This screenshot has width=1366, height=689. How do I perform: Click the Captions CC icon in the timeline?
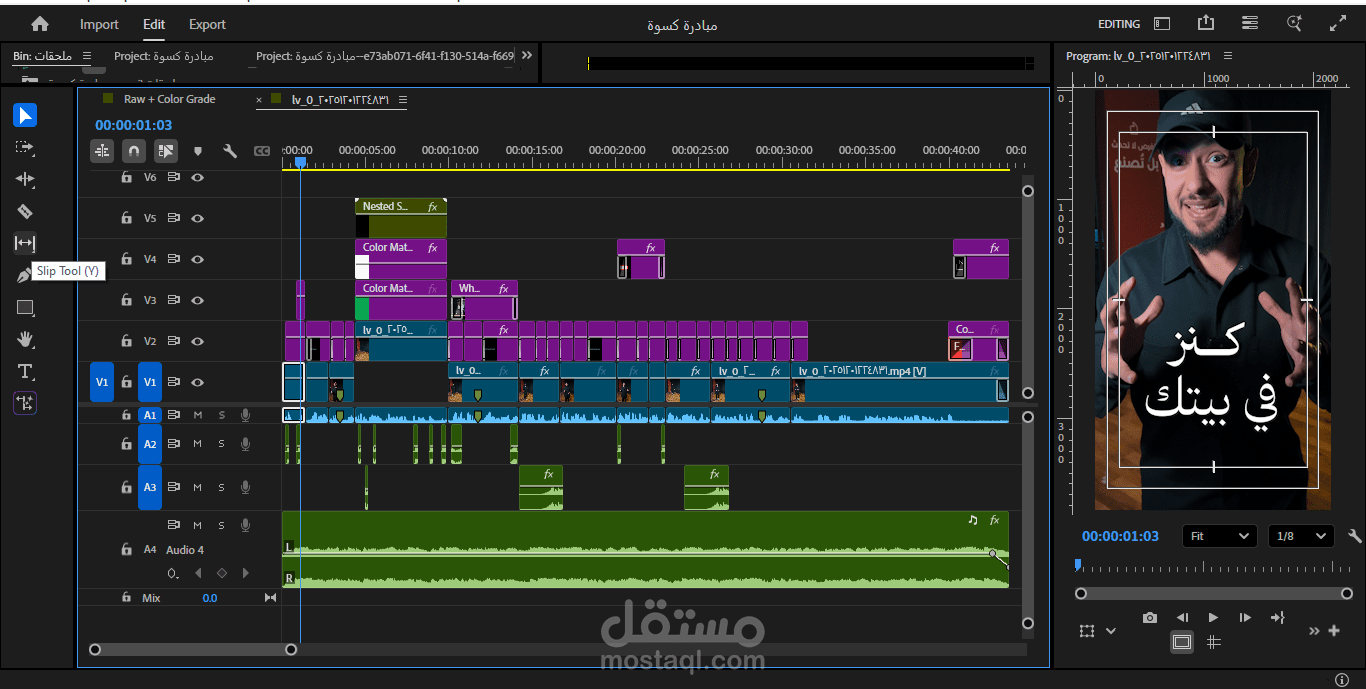261,150
